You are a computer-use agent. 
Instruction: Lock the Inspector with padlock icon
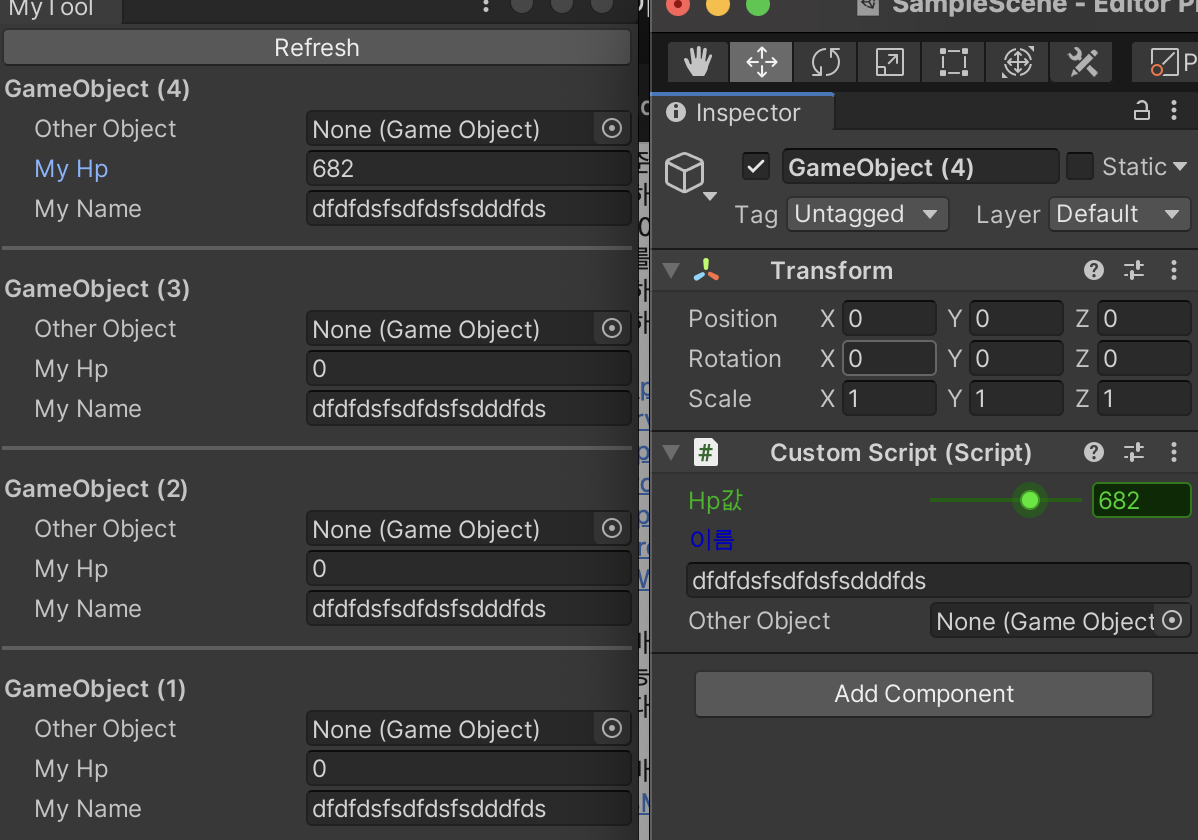click(1141, 111)
